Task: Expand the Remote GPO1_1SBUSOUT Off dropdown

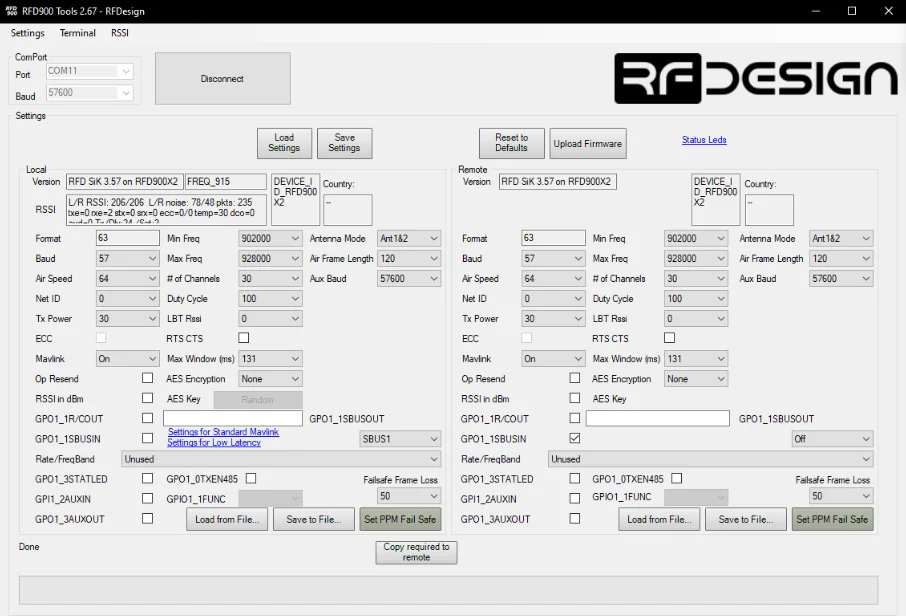Action: coord(833,439)
